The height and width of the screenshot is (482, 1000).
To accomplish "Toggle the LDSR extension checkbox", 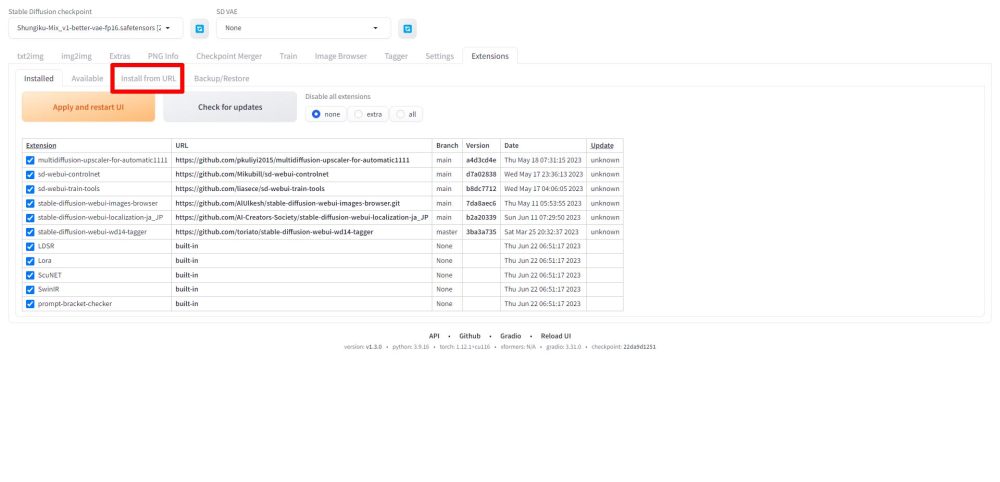I will (x=30, y=245).
